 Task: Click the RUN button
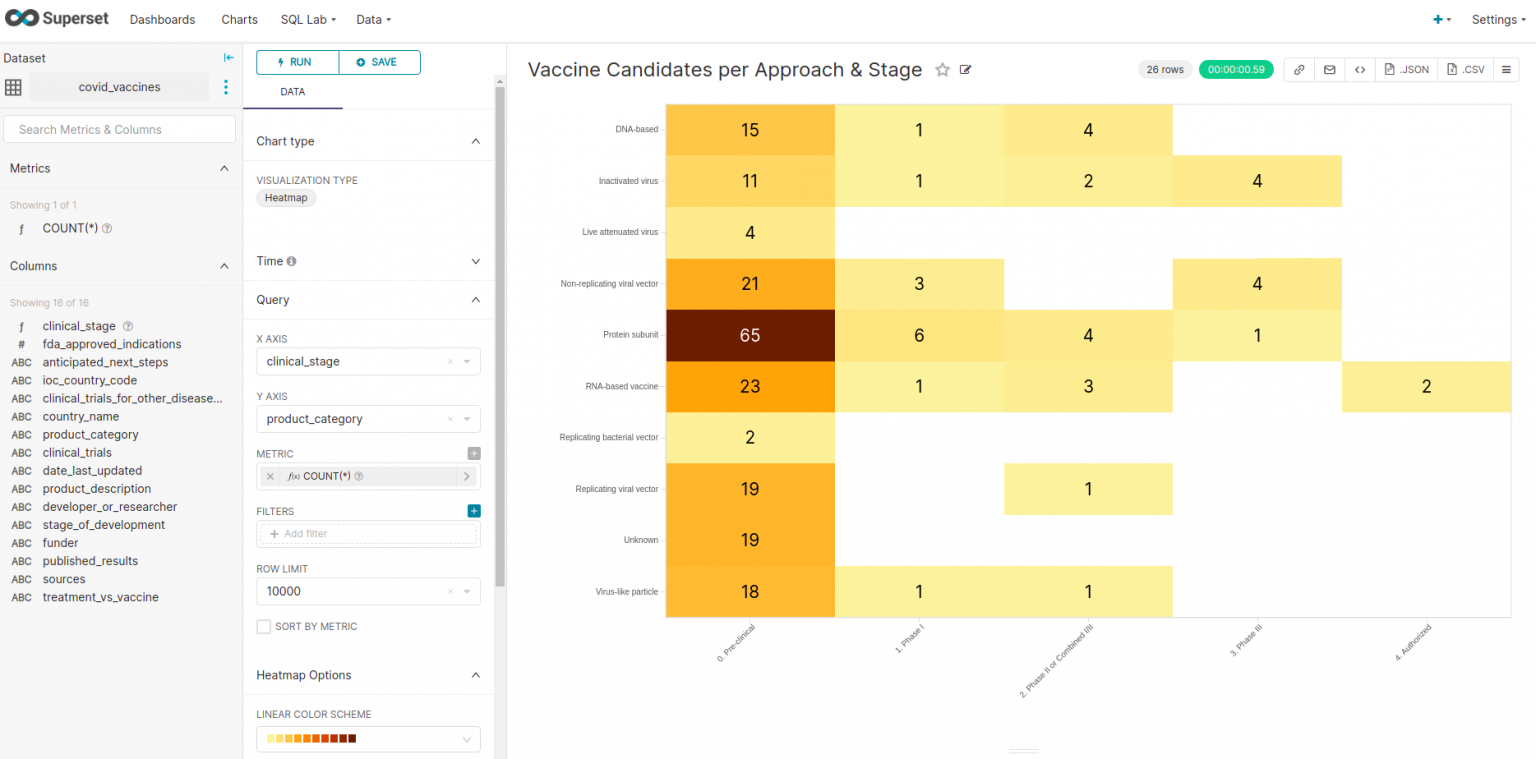pyautogui.click(x=296, y=62)
